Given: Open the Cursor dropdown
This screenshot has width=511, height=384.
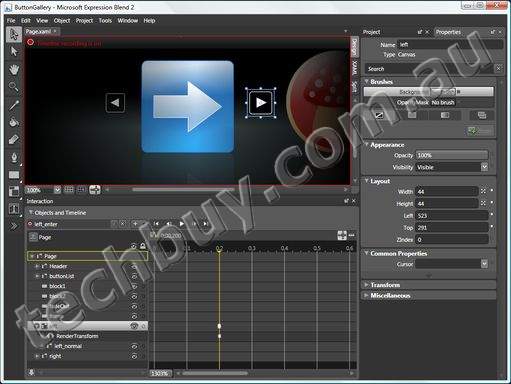Looking at the screenshot, I should [484, 264].
